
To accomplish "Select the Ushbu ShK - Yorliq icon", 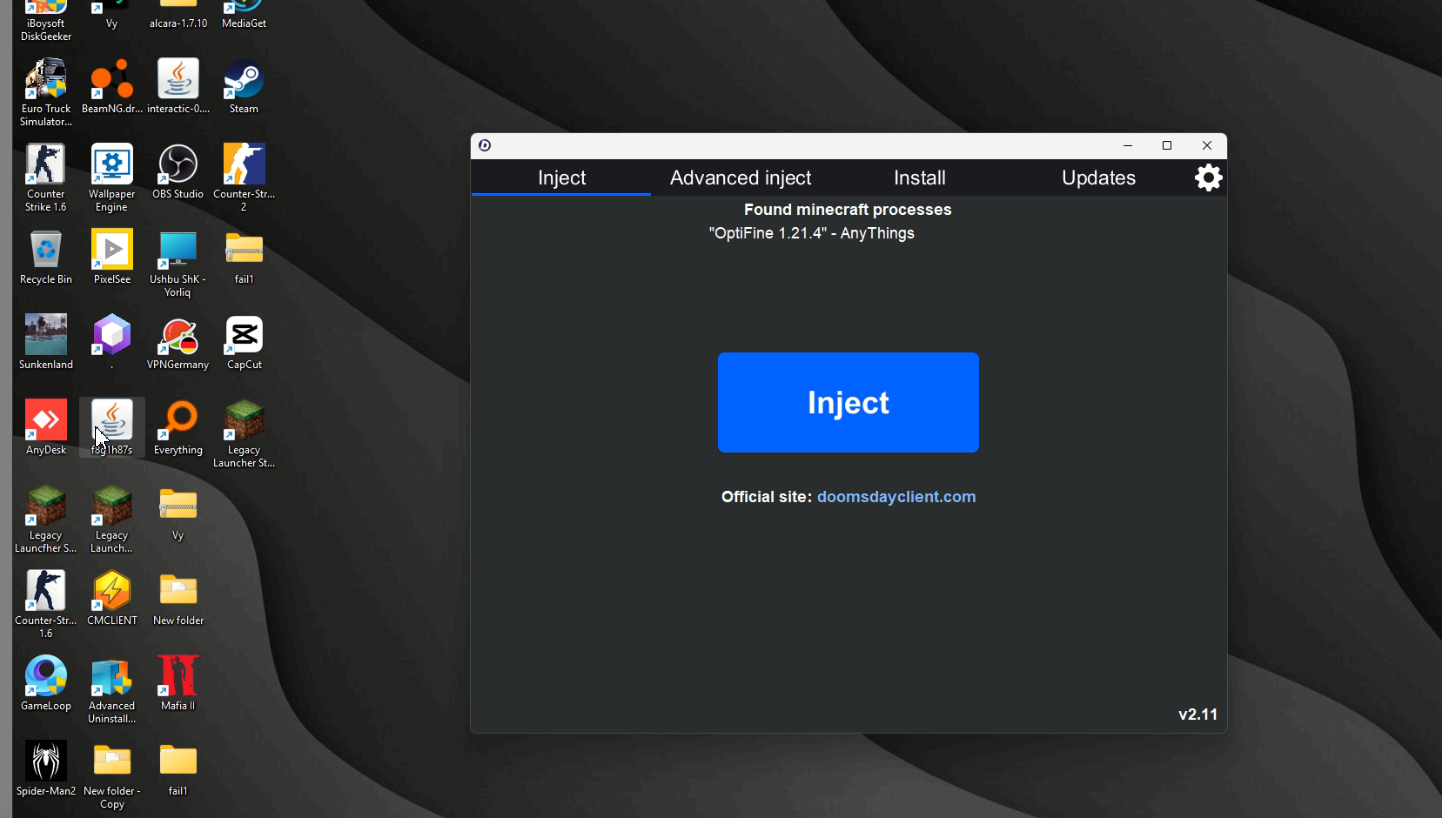I will (x=178, y=264).
